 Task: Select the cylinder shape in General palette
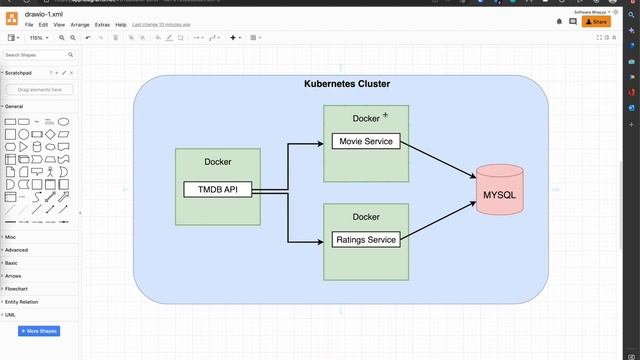[x=37, y=147]
